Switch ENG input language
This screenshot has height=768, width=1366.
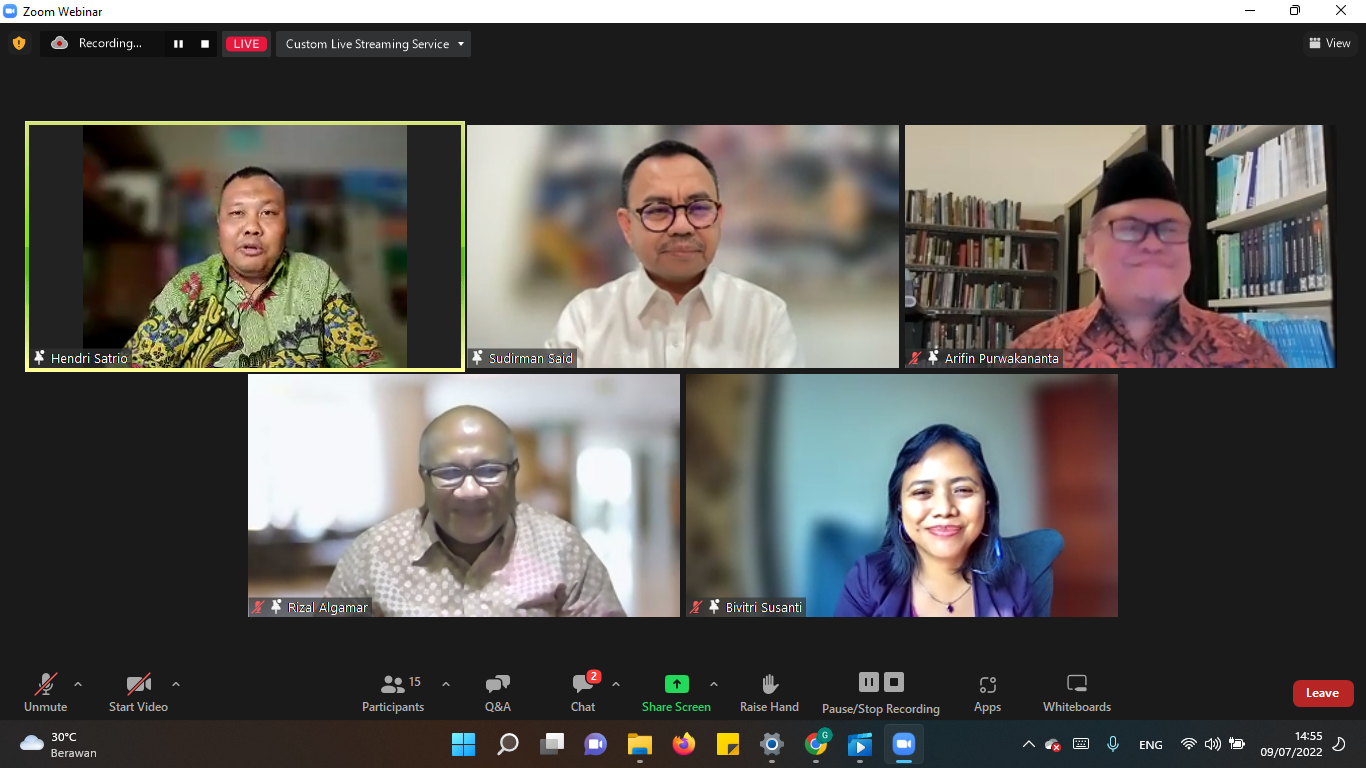point(1151,745)
